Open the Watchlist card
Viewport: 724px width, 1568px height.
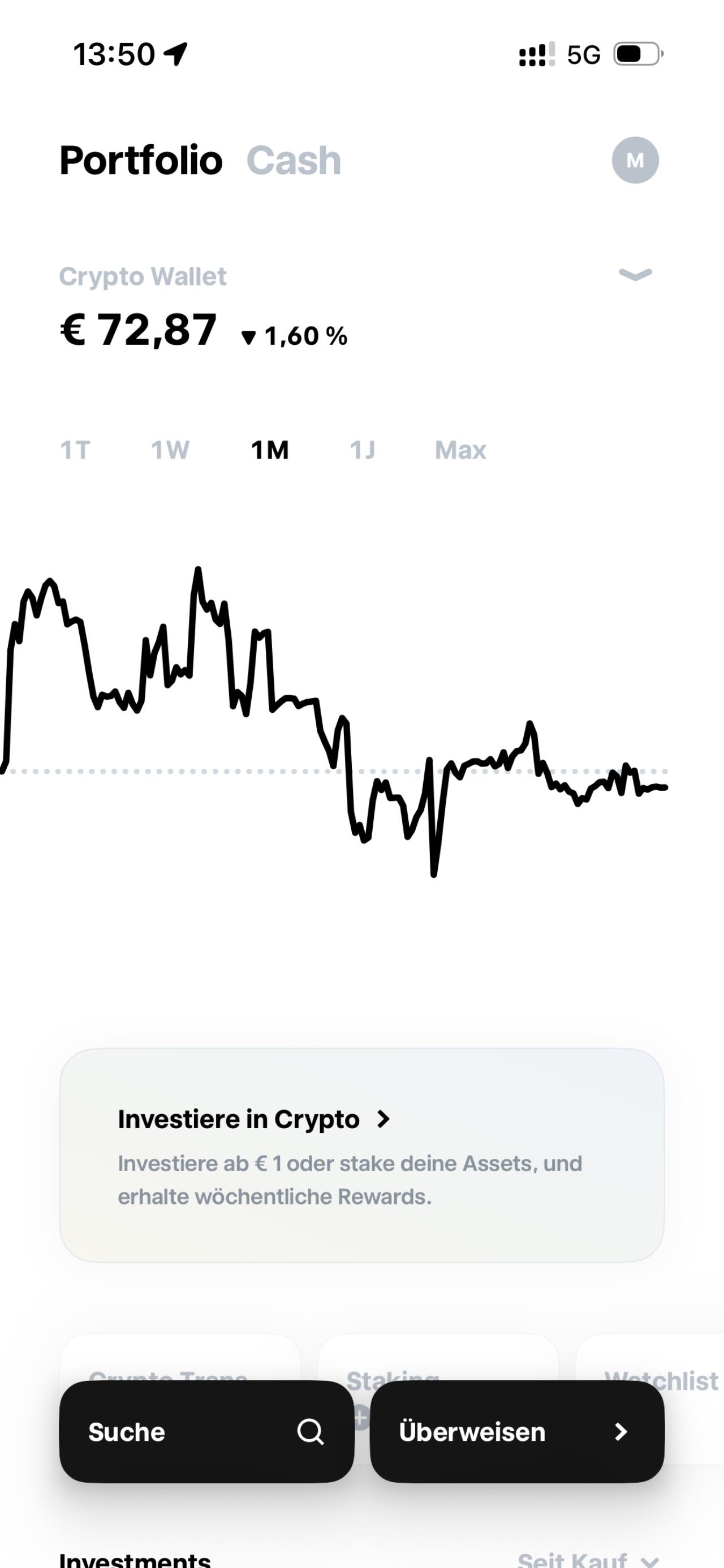tap(661, 1380)
